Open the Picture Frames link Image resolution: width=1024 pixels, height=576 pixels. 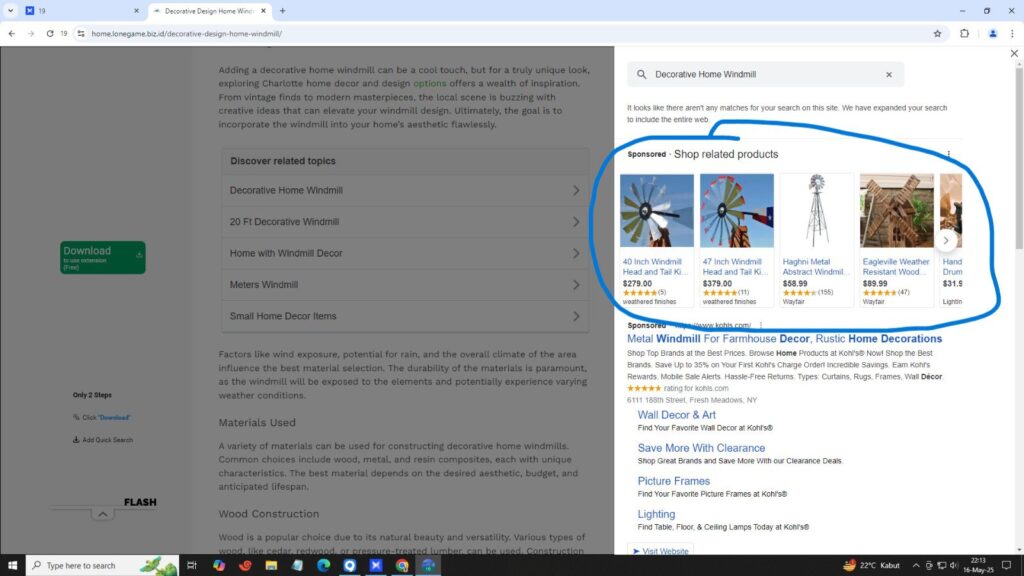point(673,481)
